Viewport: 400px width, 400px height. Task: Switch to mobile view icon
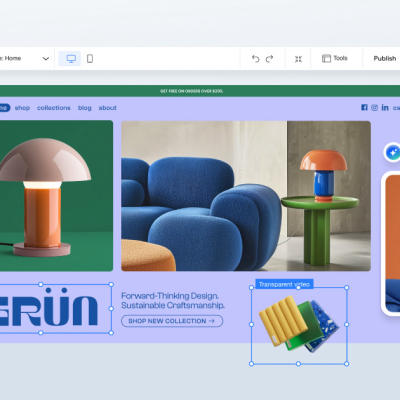tap(90, 59)
